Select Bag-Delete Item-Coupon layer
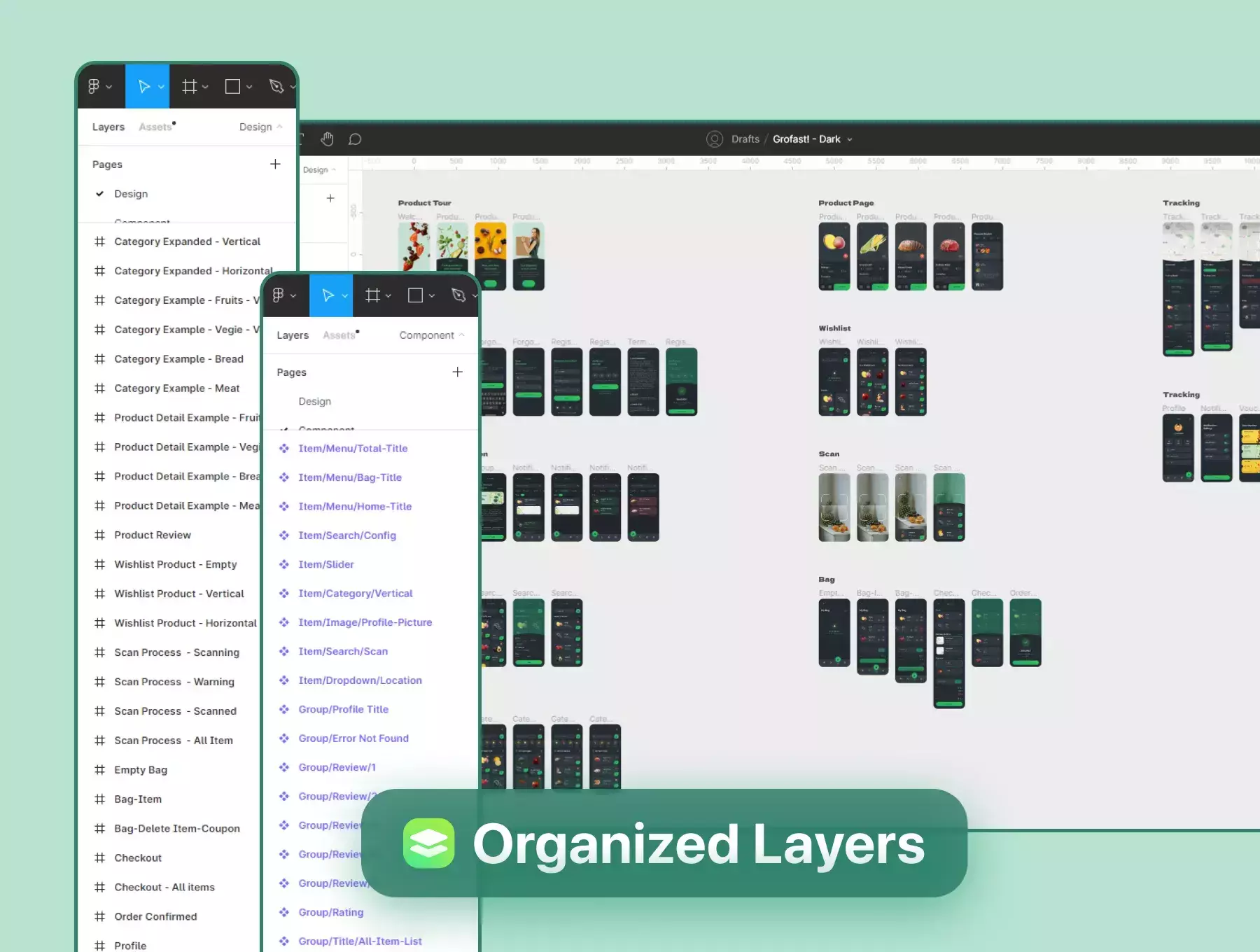Viewport: 1260px width, 952px height. point(177,828)
